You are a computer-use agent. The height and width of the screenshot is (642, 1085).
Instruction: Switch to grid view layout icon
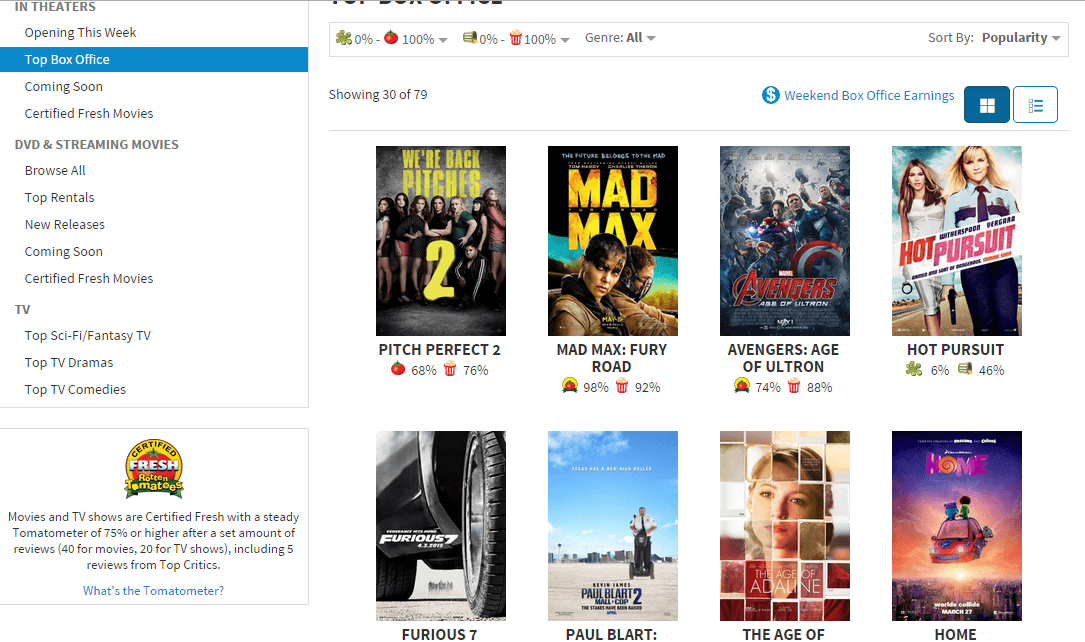[x=987, y=105]
